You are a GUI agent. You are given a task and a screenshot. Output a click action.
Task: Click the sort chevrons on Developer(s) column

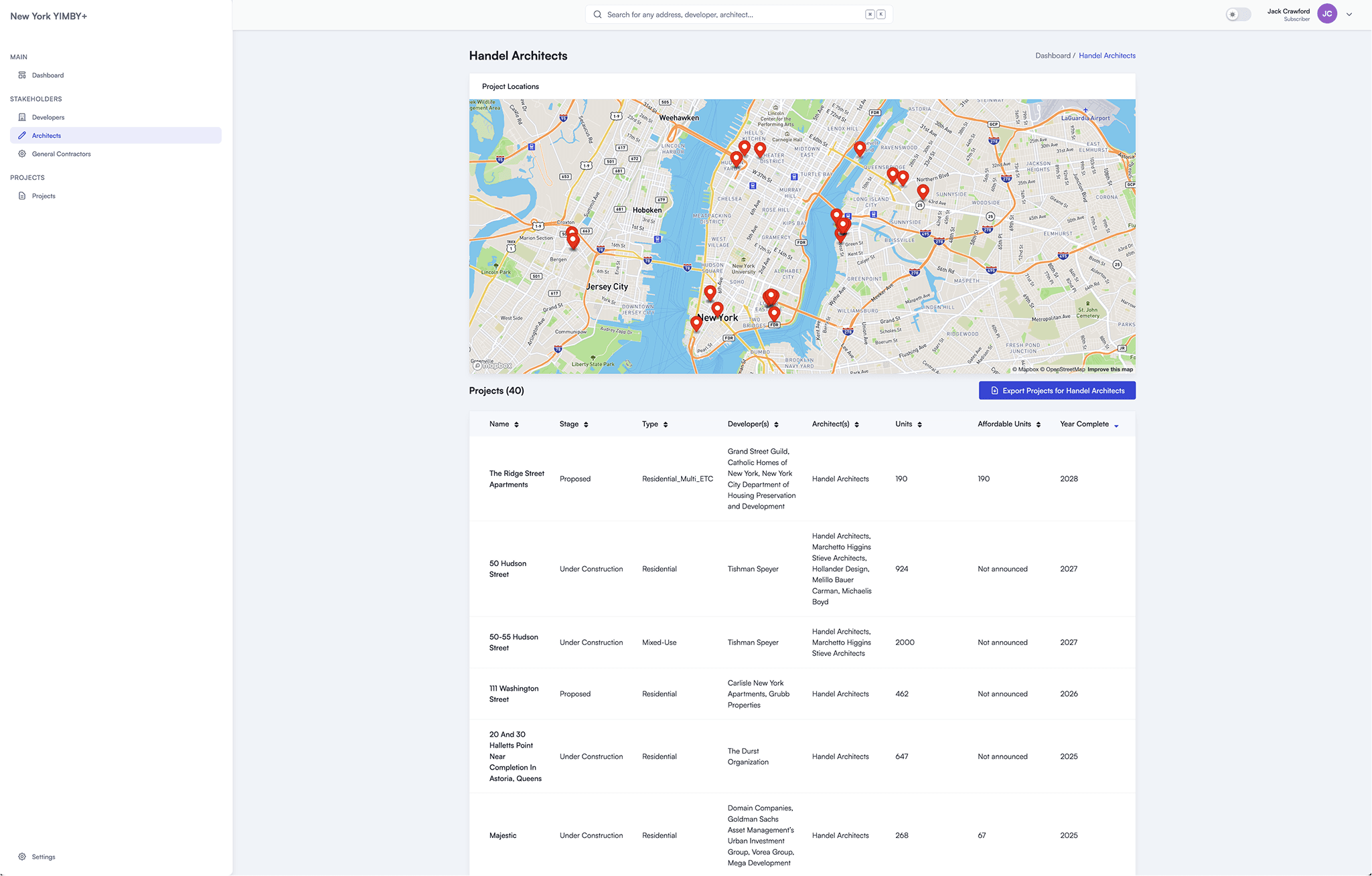tap(777, 424)
